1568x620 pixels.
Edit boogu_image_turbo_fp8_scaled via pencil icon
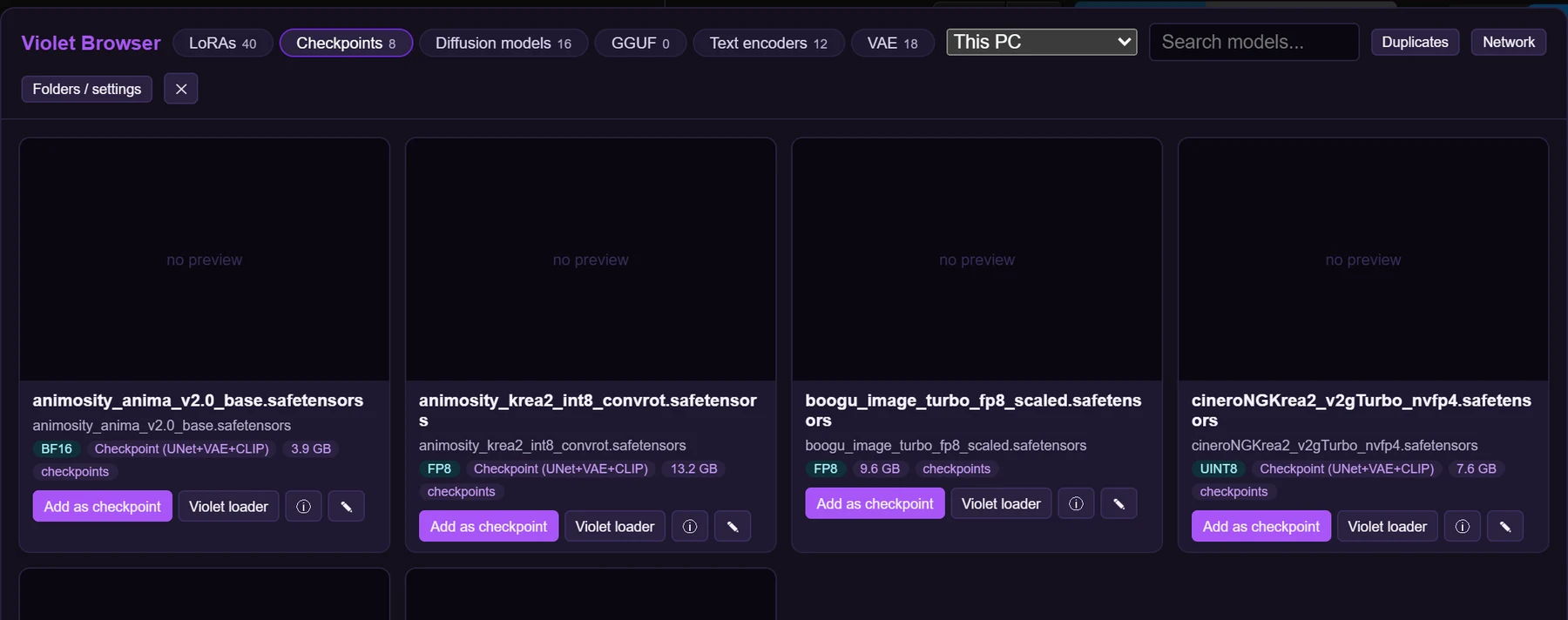coord(1119,504)
